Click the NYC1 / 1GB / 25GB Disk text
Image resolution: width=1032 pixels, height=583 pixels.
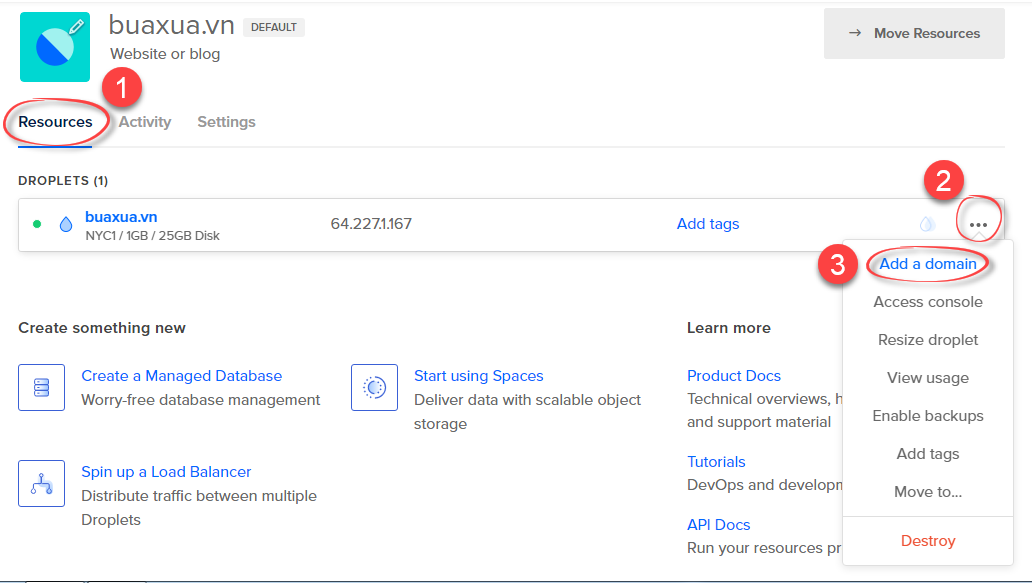pos(153,236)
